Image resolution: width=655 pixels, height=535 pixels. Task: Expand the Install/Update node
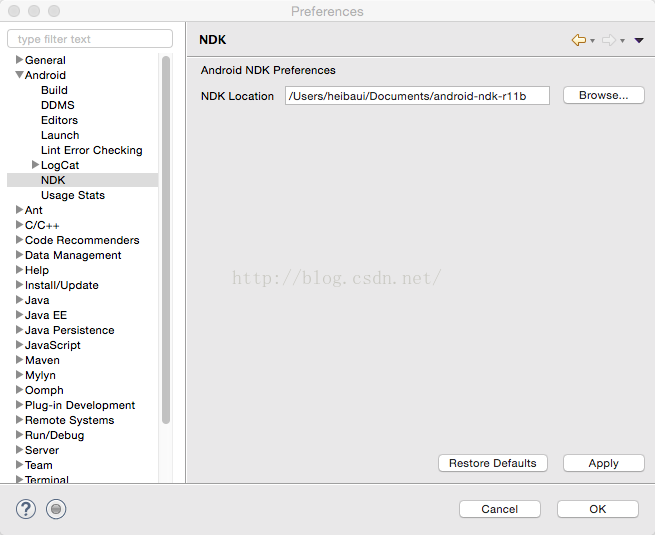19,285
